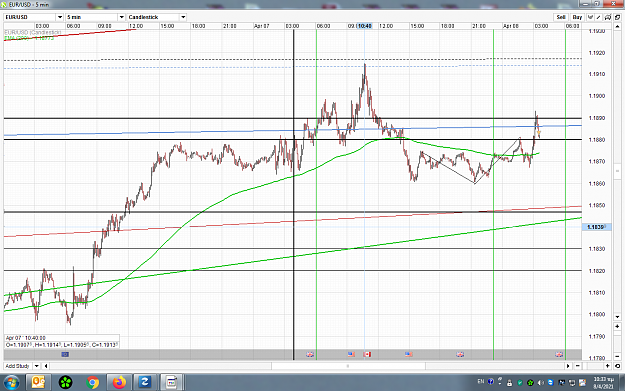625x391 pixels.
Task: Click the Add Study button
Action: click(x=18, y=366)
